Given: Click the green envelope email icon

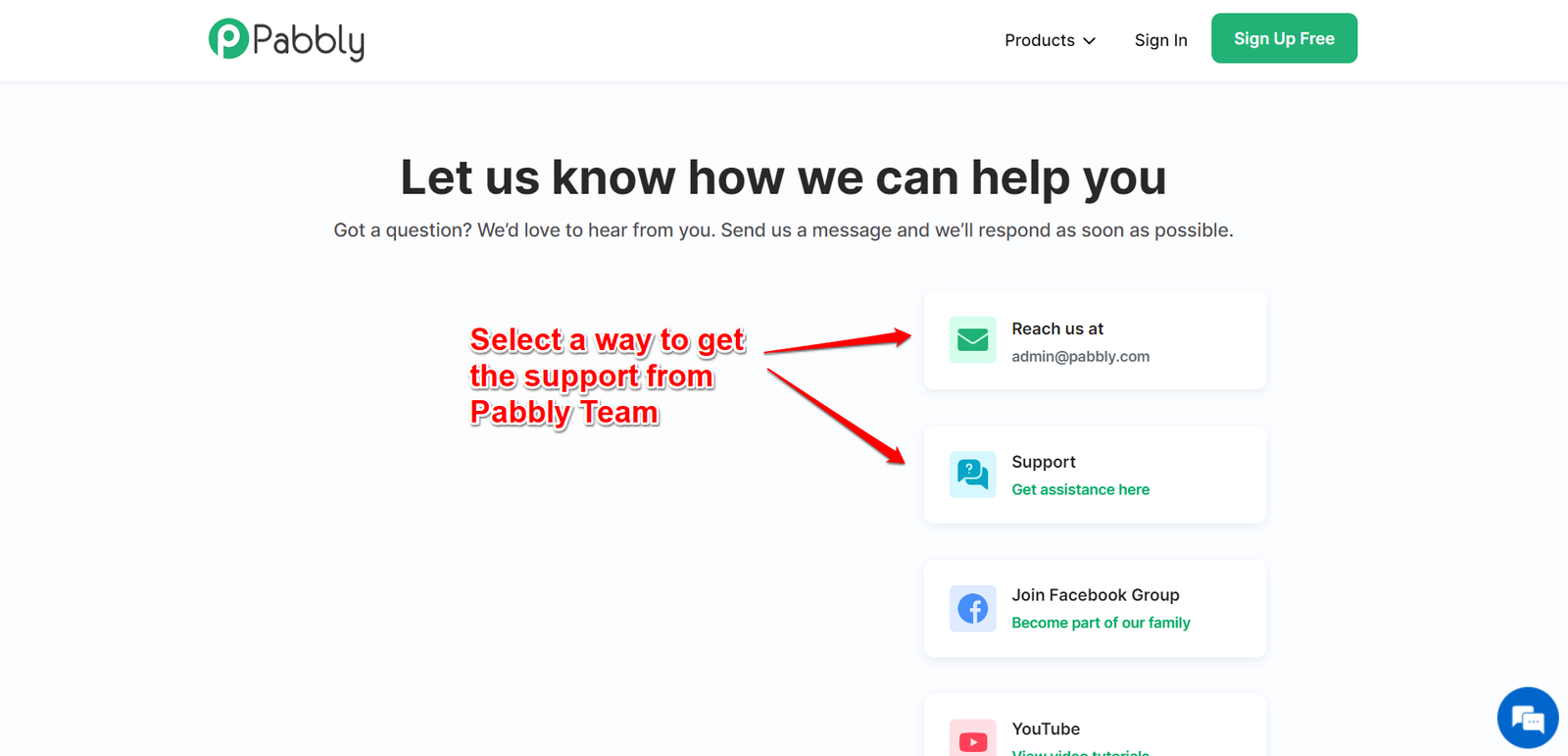Looking at the screenshot, I should (972, 340).
